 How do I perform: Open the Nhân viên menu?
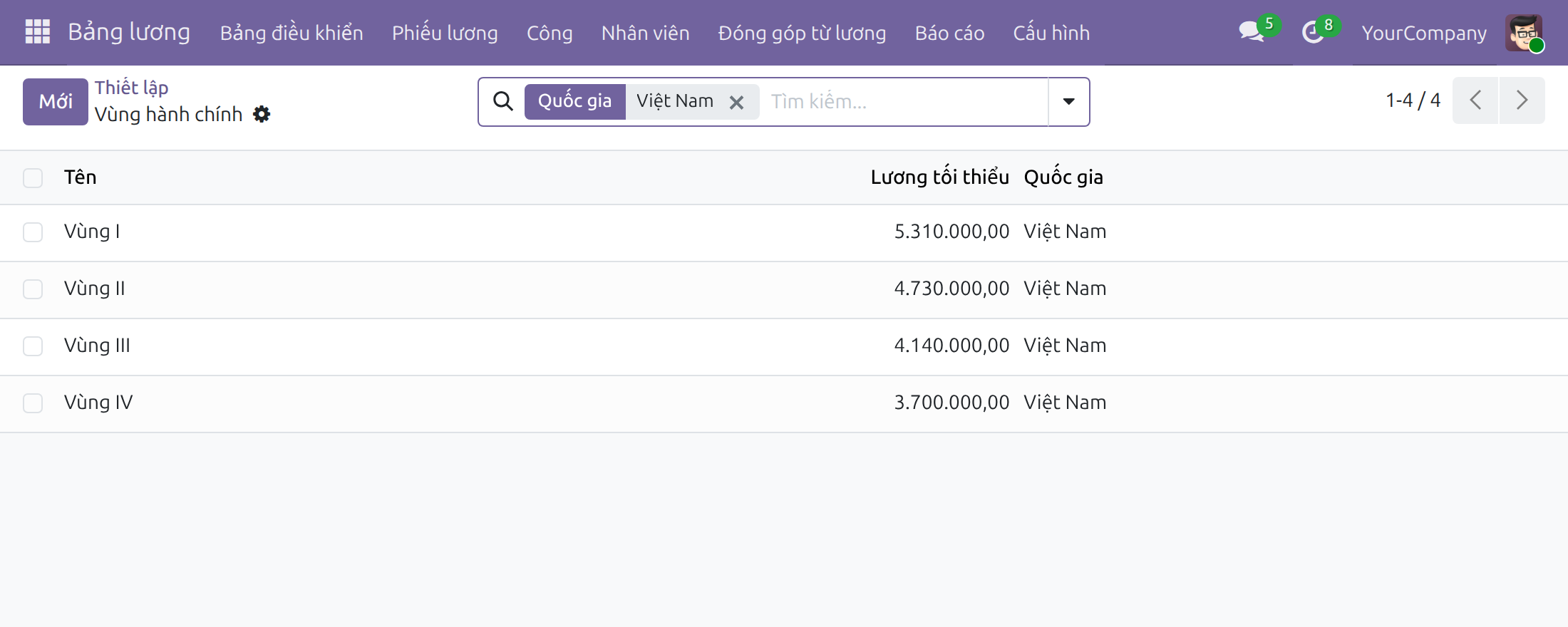645,33
